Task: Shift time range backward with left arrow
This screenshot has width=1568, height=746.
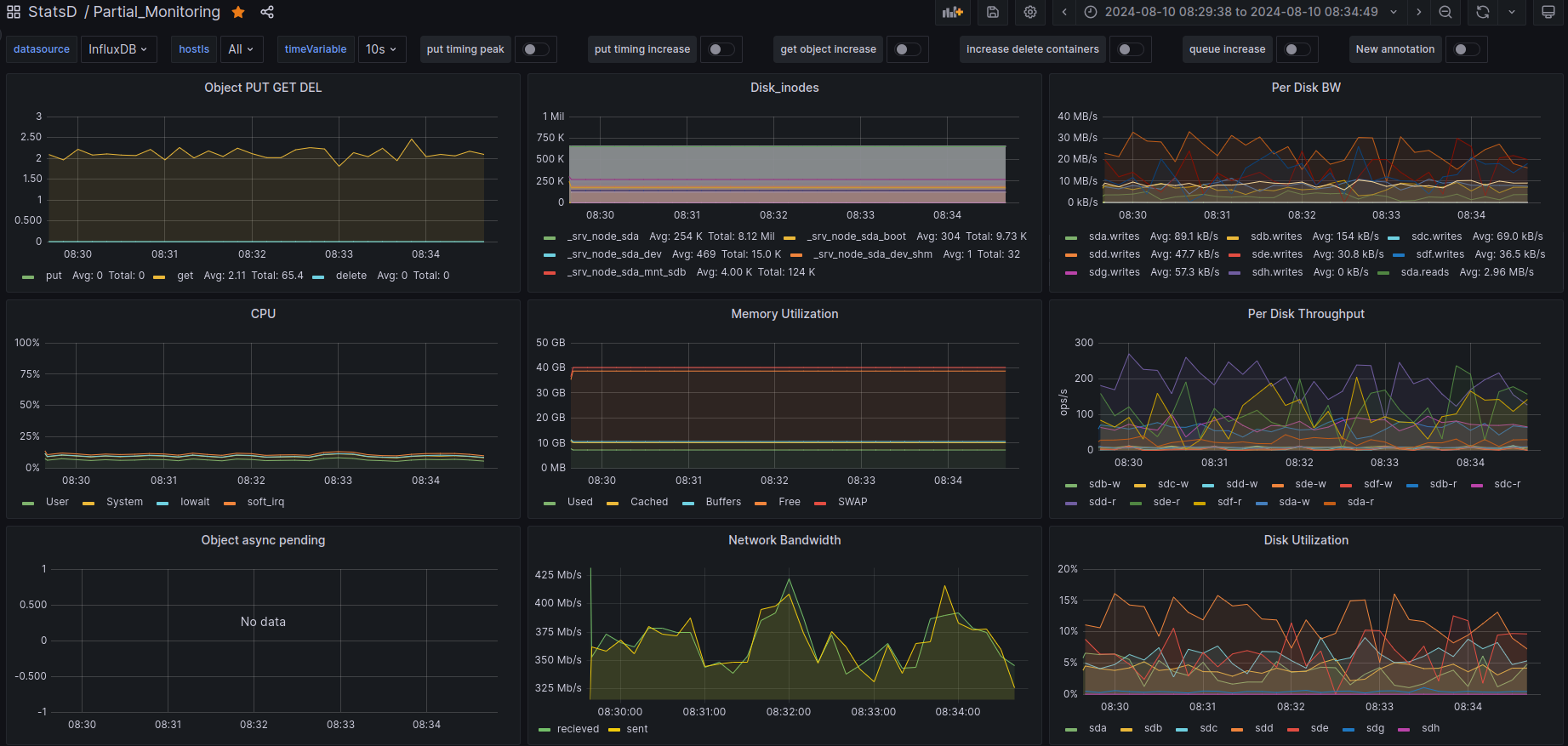Action: (x=1064, y=12)
